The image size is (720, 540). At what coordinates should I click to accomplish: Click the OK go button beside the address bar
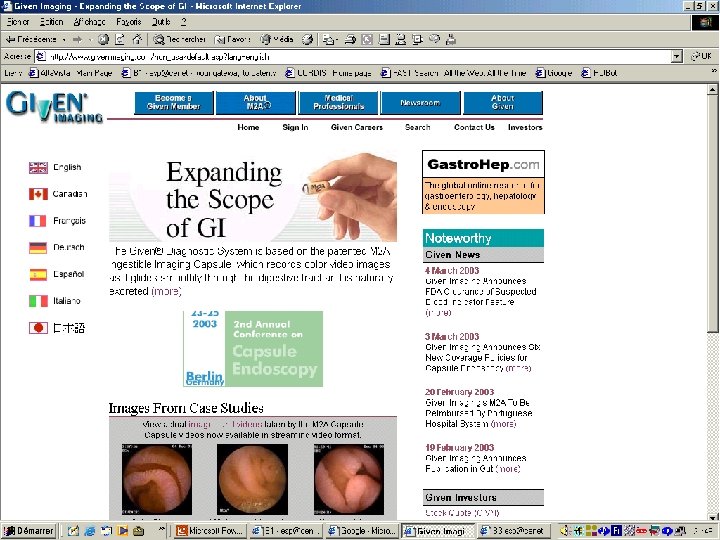(x=701, y=56)
